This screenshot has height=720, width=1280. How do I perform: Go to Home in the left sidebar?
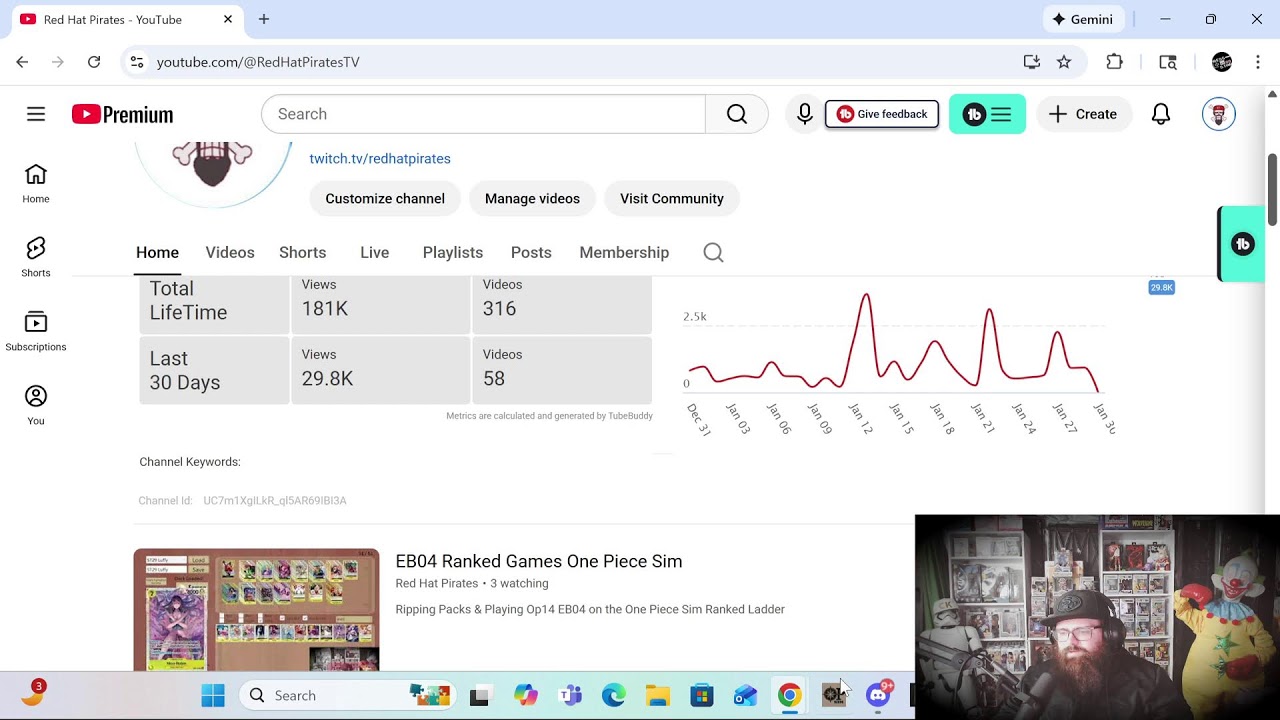[x=36, y=183]
